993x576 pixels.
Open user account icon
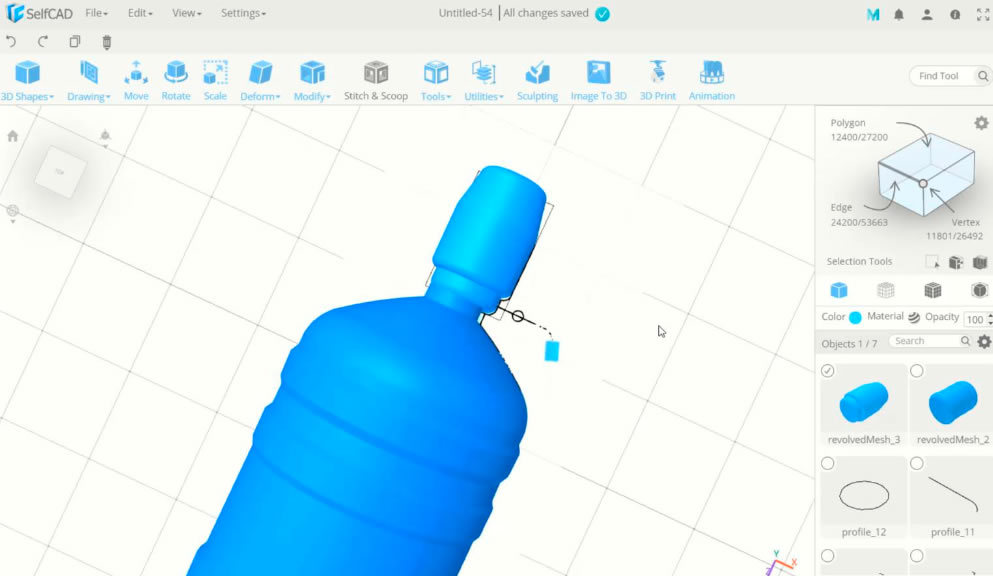[927, 14]
